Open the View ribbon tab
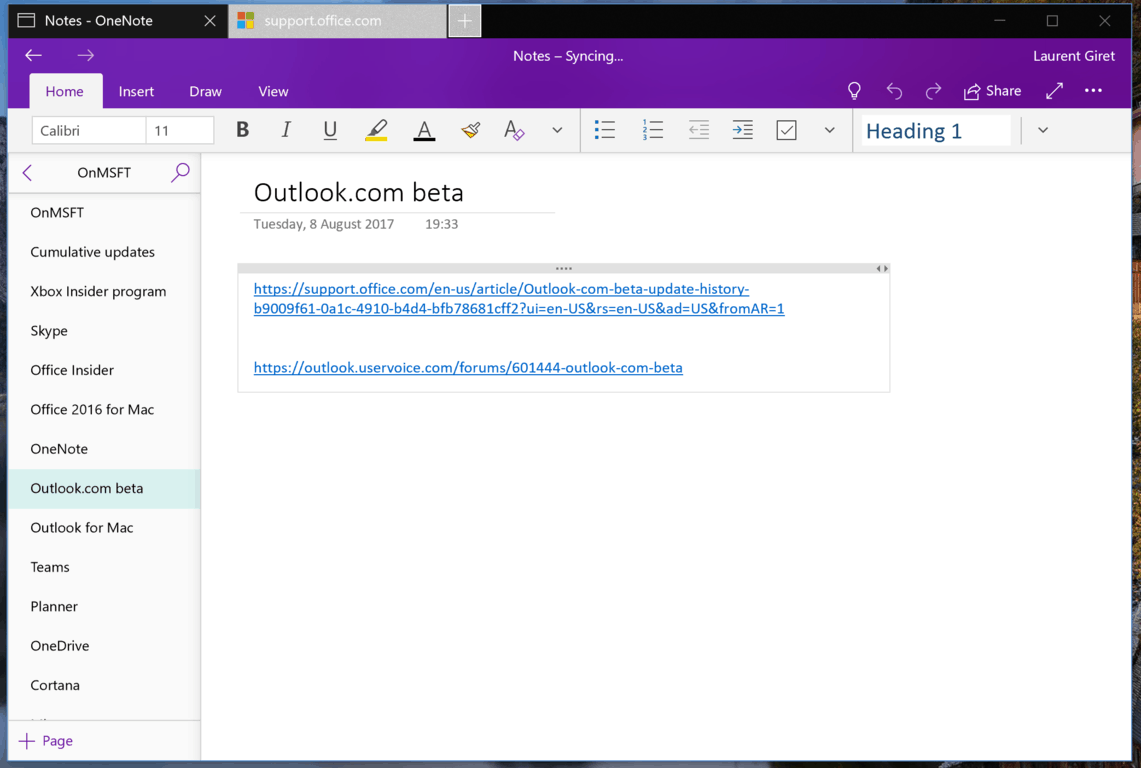Viewport: 1141px width, 768px height. [x=273, y=91]
